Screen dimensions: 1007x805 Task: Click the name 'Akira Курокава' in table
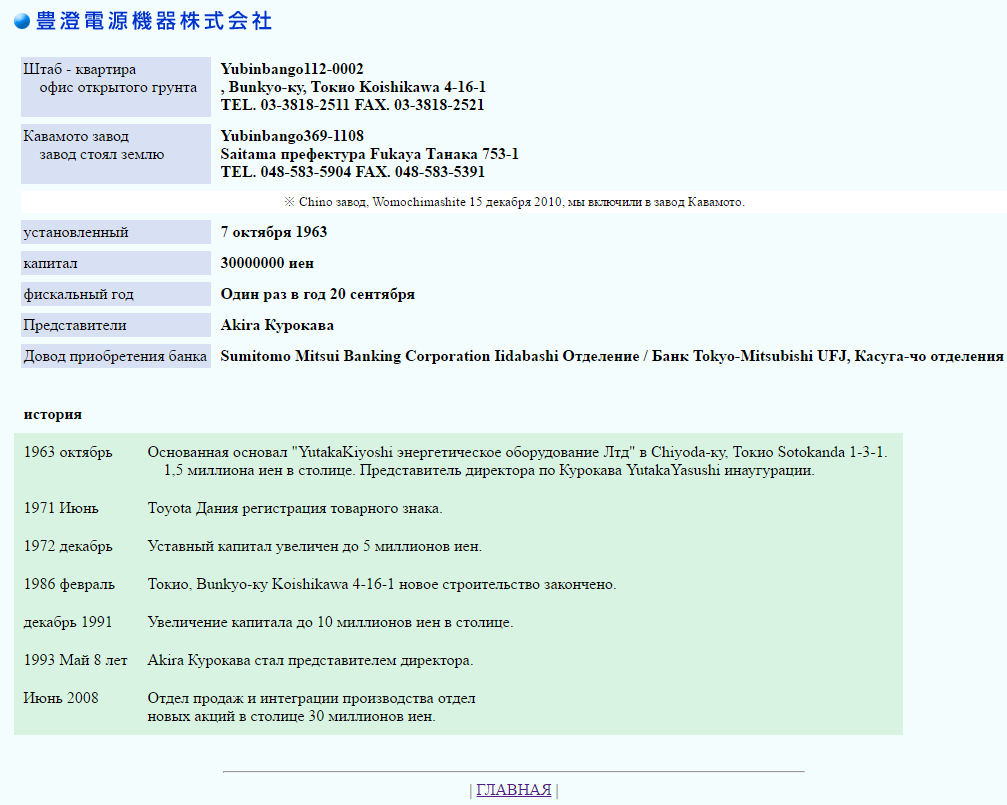point(277,325)
